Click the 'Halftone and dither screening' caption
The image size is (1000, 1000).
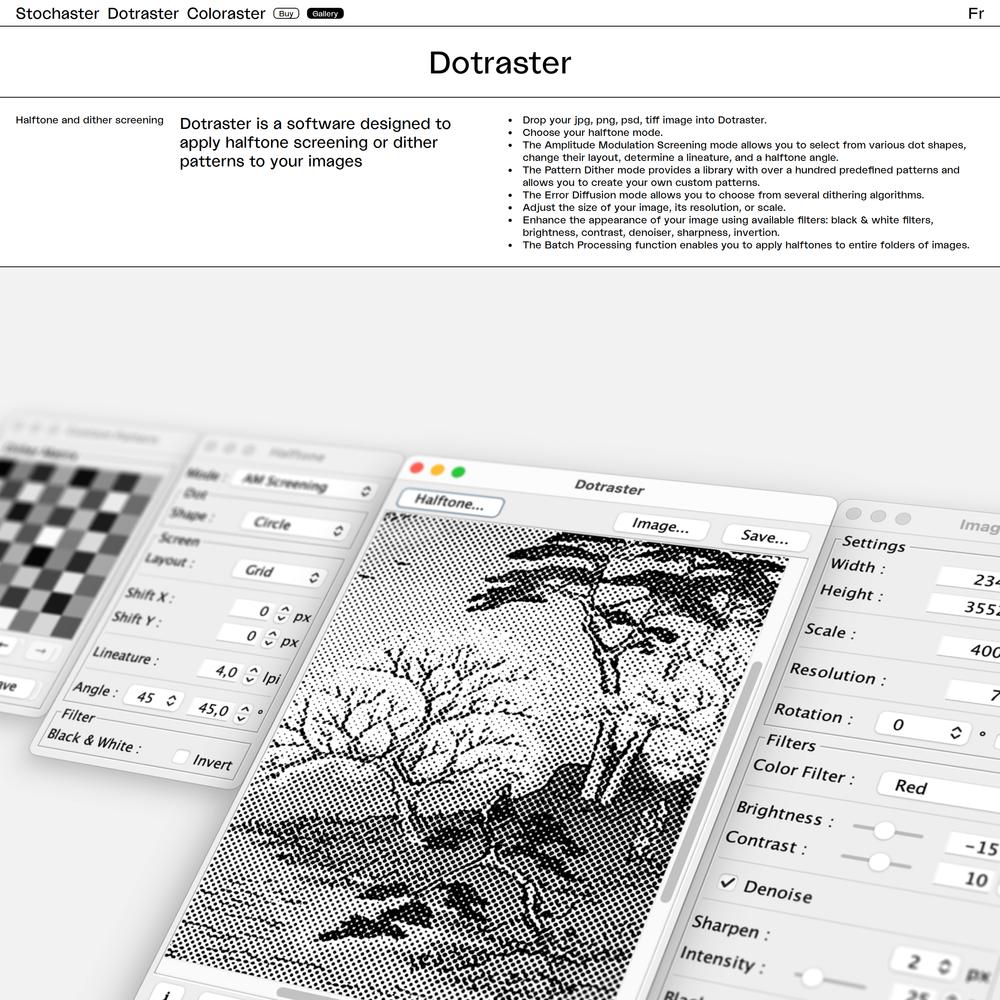(x=89, y=120)
